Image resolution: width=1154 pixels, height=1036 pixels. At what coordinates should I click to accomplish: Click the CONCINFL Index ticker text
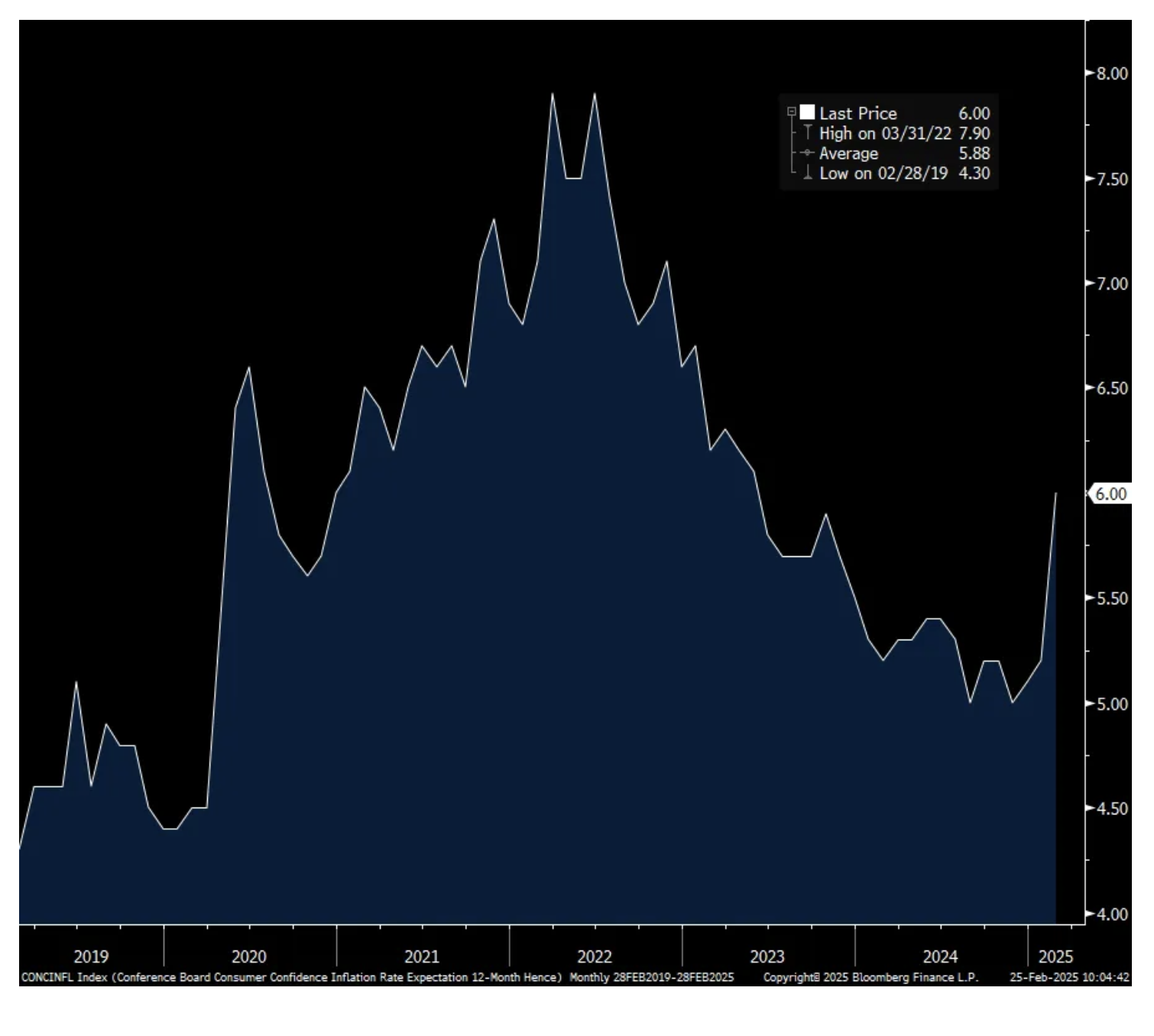tap(65, 977)
